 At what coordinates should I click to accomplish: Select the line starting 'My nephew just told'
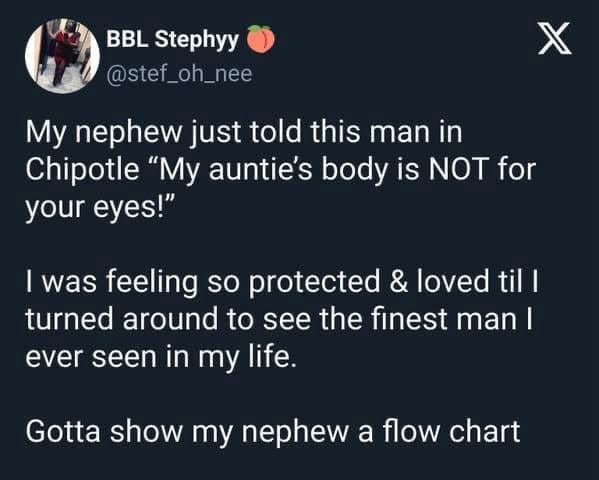(x=244, y=132)
